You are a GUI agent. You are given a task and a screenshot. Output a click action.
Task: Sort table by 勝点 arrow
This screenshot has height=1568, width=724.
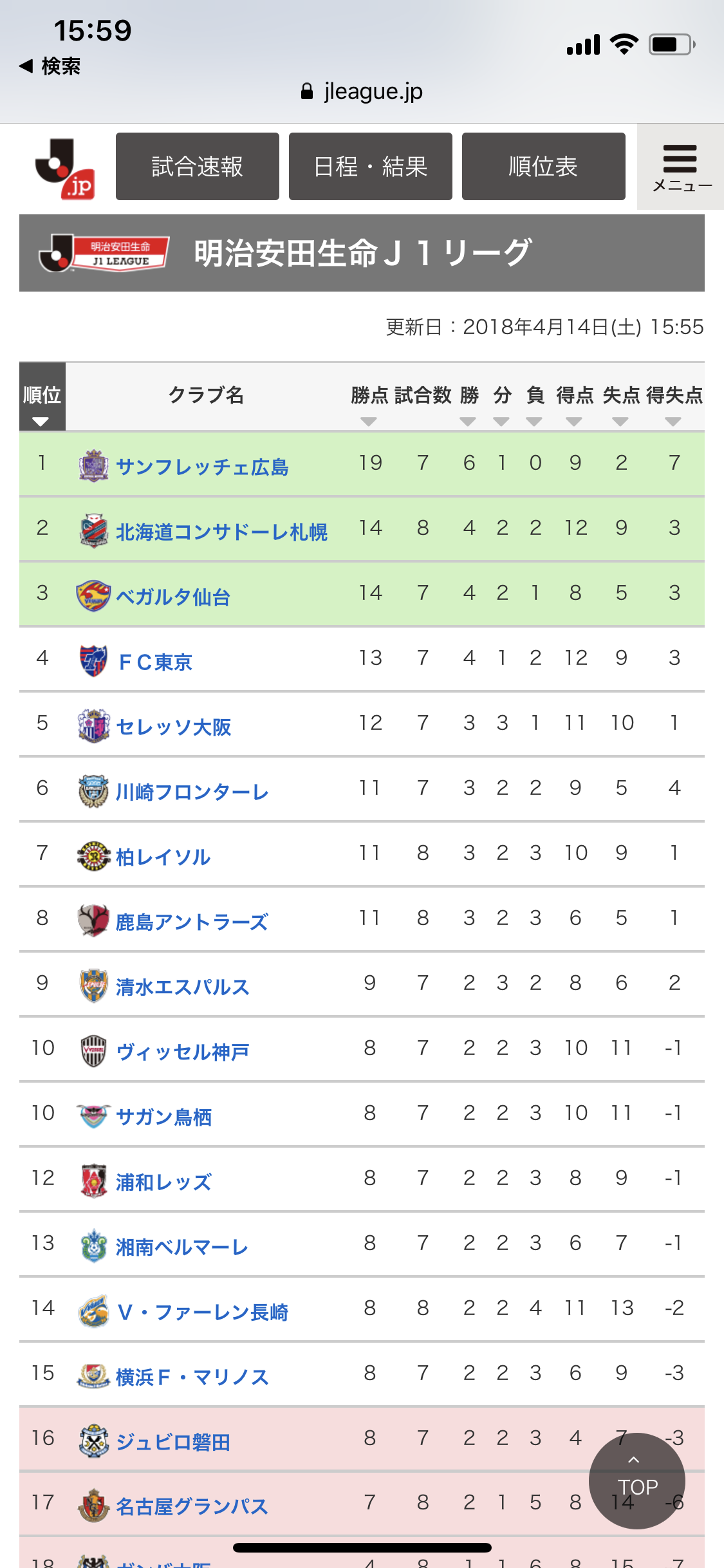pyautogui.click(x=369, y=422)
